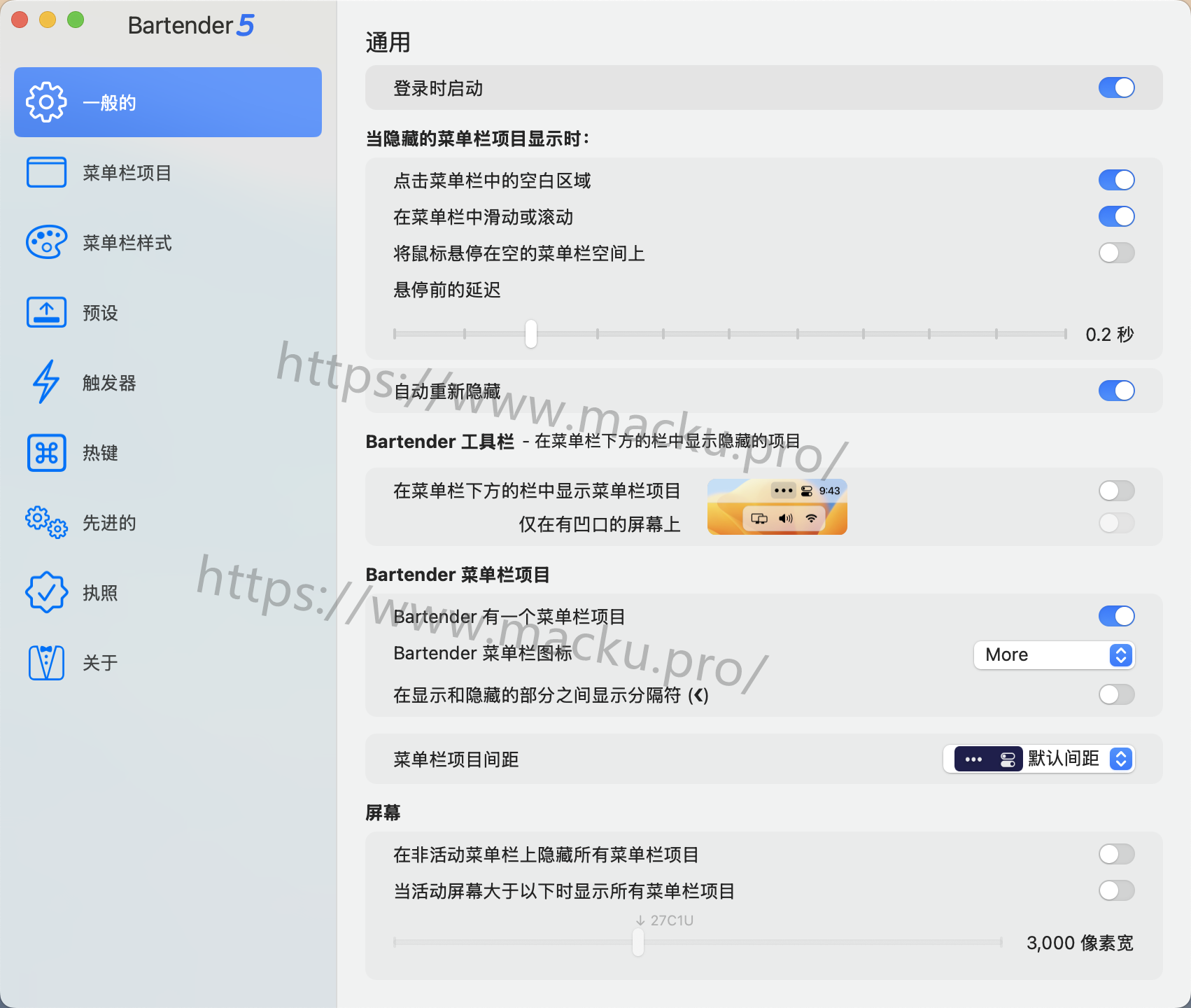Click the 屏幕 section heading
1191x1008 pixels.
383,813
